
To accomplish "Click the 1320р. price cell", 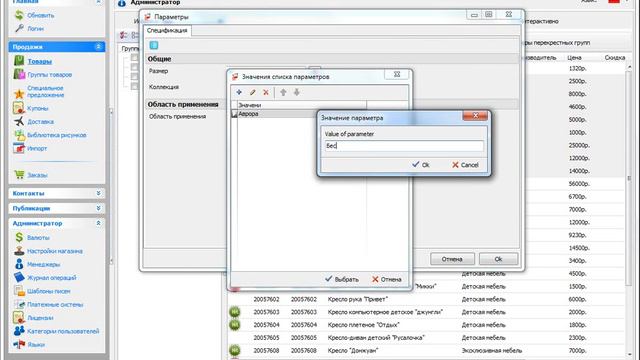I will coord(578,69).
